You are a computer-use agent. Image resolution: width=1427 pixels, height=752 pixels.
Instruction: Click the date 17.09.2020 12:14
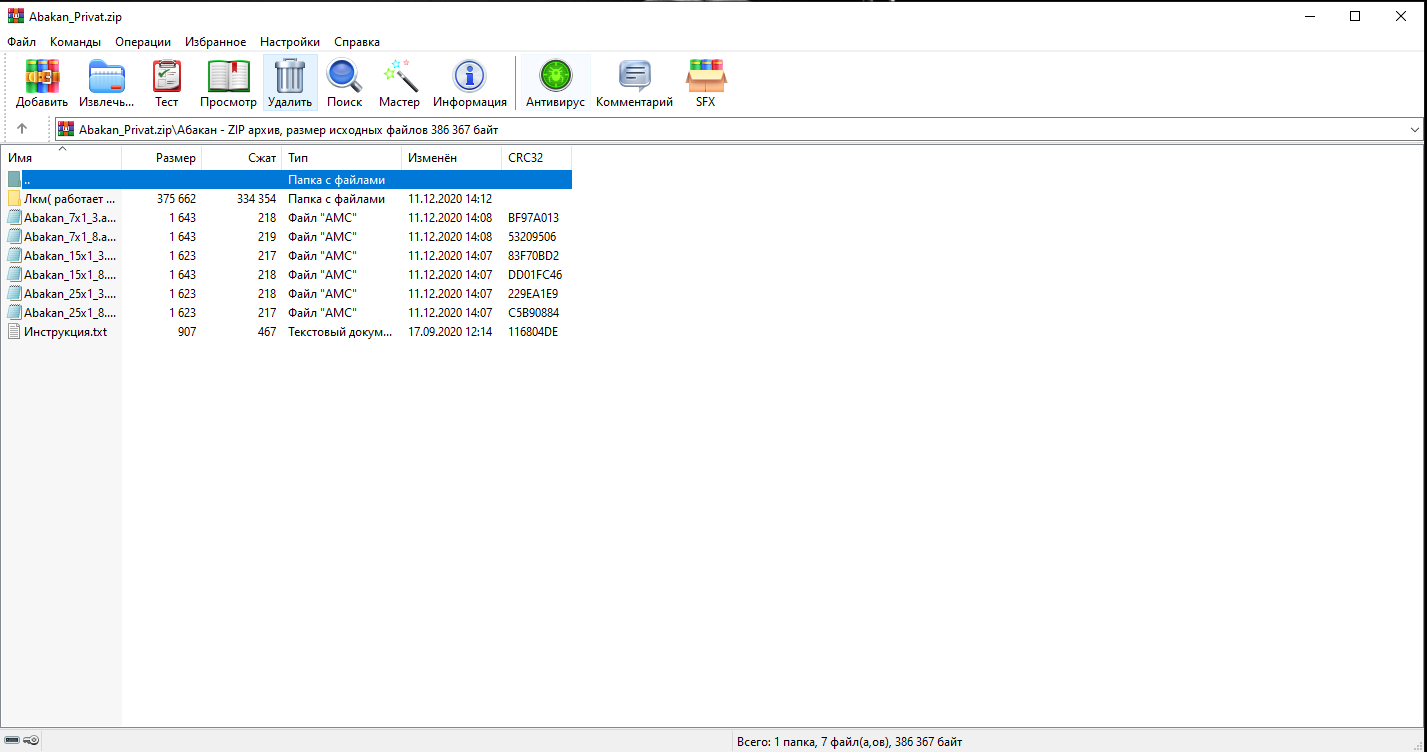450,332
